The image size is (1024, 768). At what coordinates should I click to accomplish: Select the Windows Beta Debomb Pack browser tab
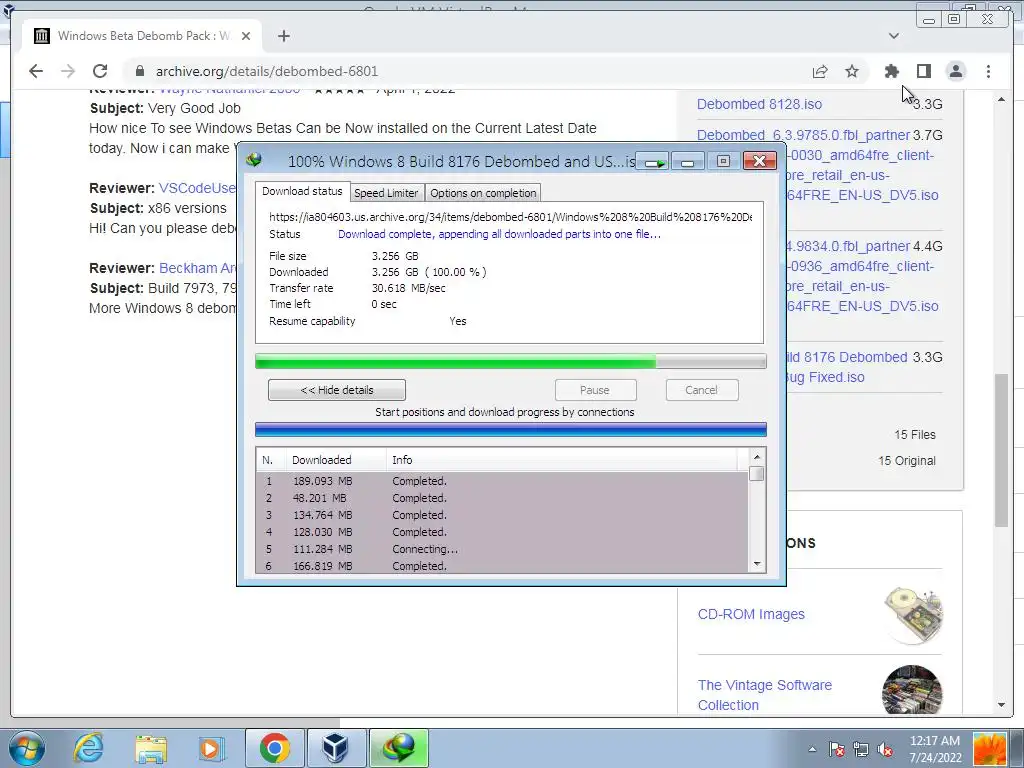pos(142,36)
